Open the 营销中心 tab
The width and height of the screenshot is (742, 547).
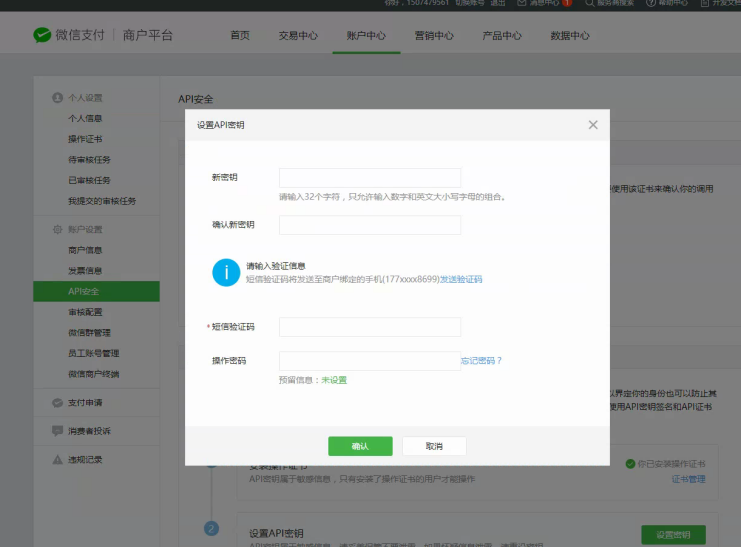[x=434, y=35]
